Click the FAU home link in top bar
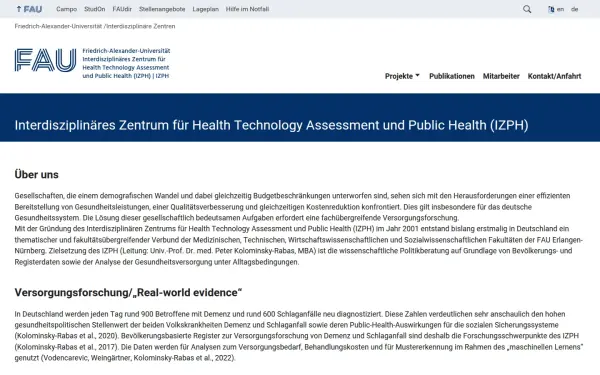The height and width of the screenshot is (375, 600). click(29, 9)
